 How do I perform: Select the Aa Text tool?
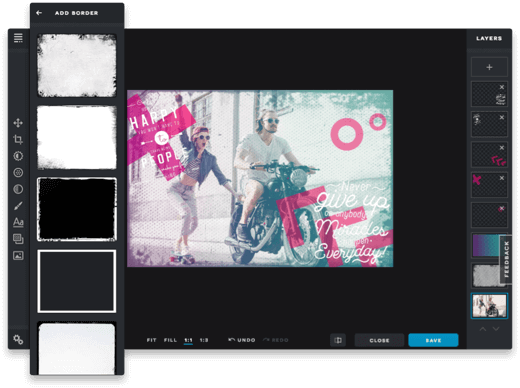[18, 222]
